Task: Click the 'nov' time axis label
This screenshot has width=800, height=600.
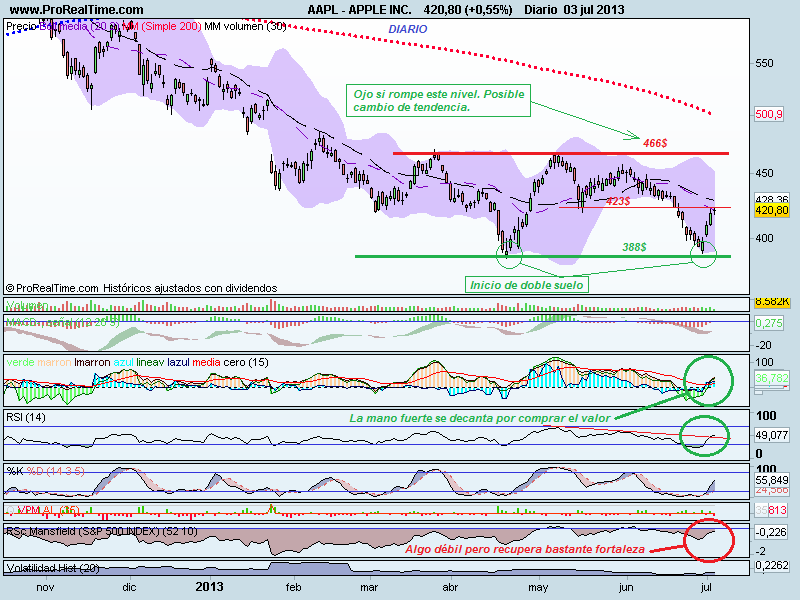Action: pos(45,587)
